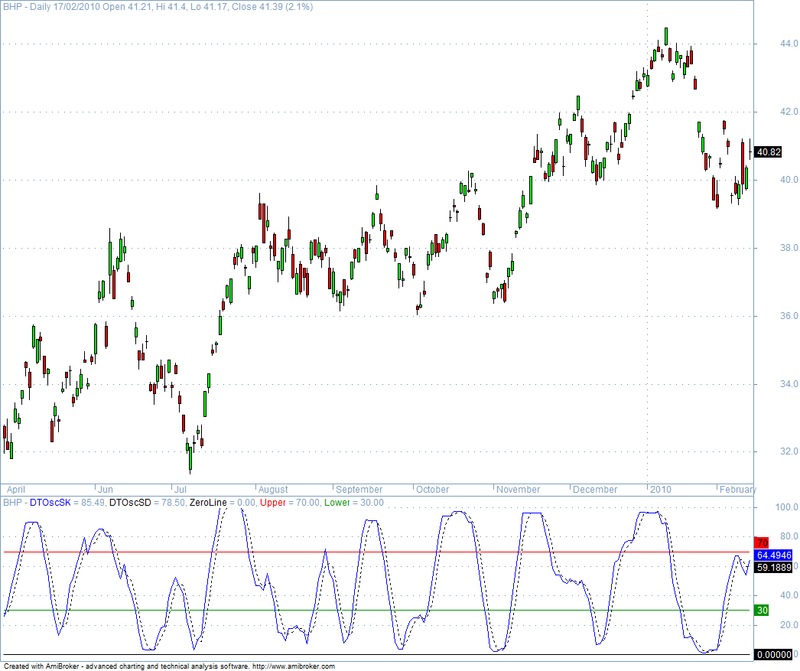Click the 80.0 oscillator axis label

(x=789, y=536)
